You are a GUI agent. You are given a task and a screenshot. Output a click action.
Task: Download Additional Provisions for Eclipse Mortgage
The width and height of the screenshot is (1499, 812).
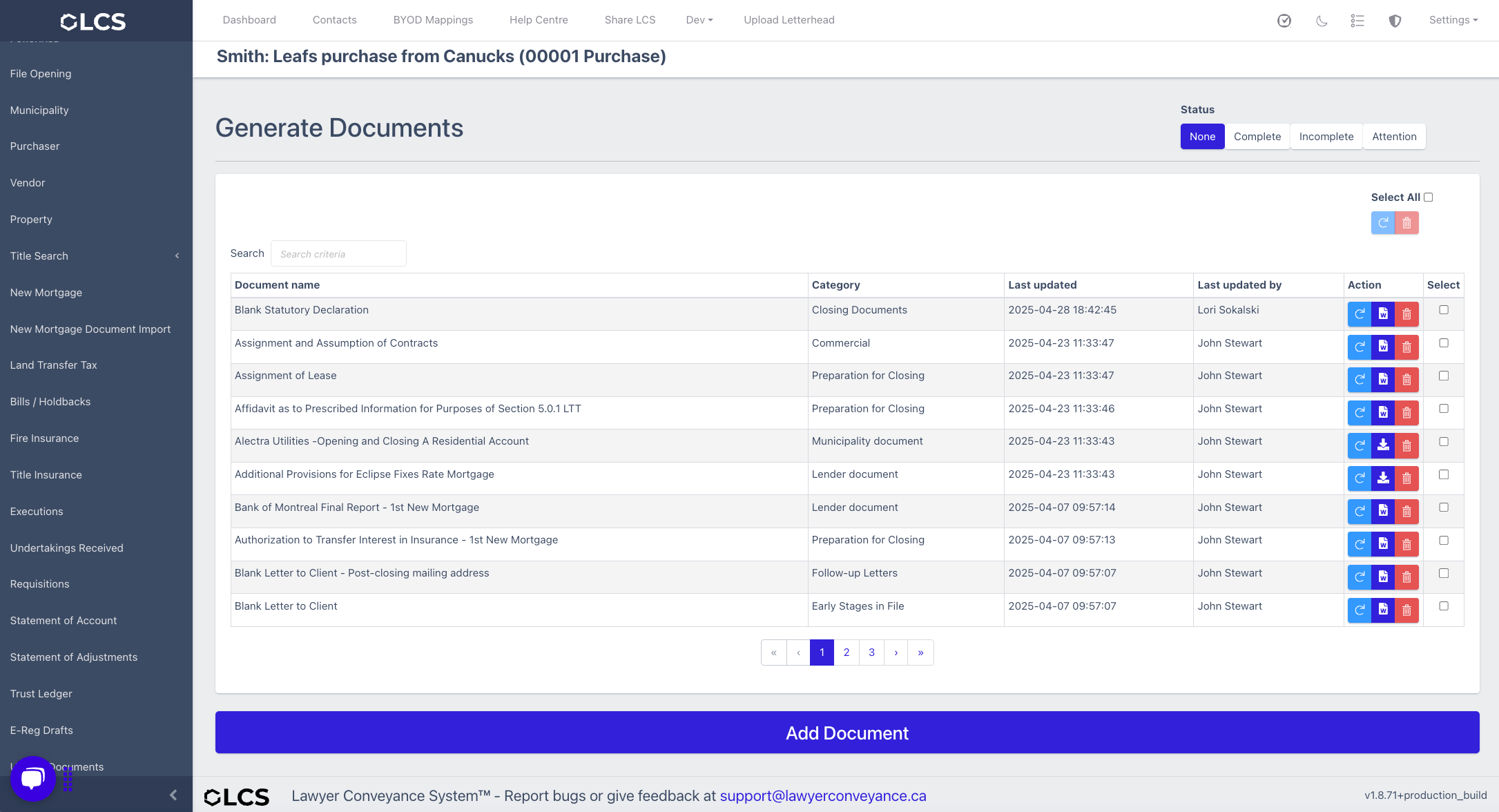[x=1383, y=478]
